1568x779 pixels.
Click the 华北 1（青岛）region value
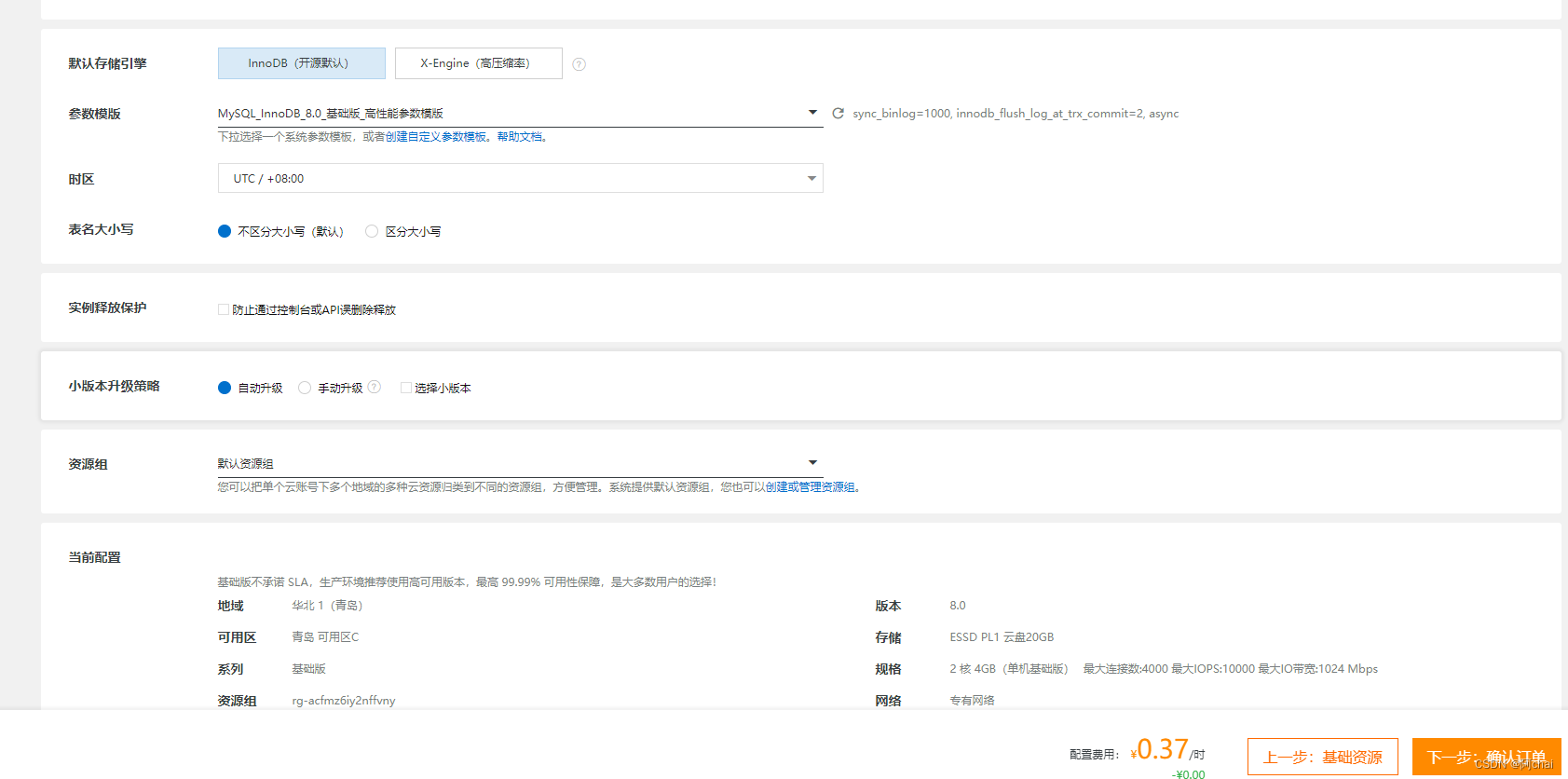(x=327, y=606)
